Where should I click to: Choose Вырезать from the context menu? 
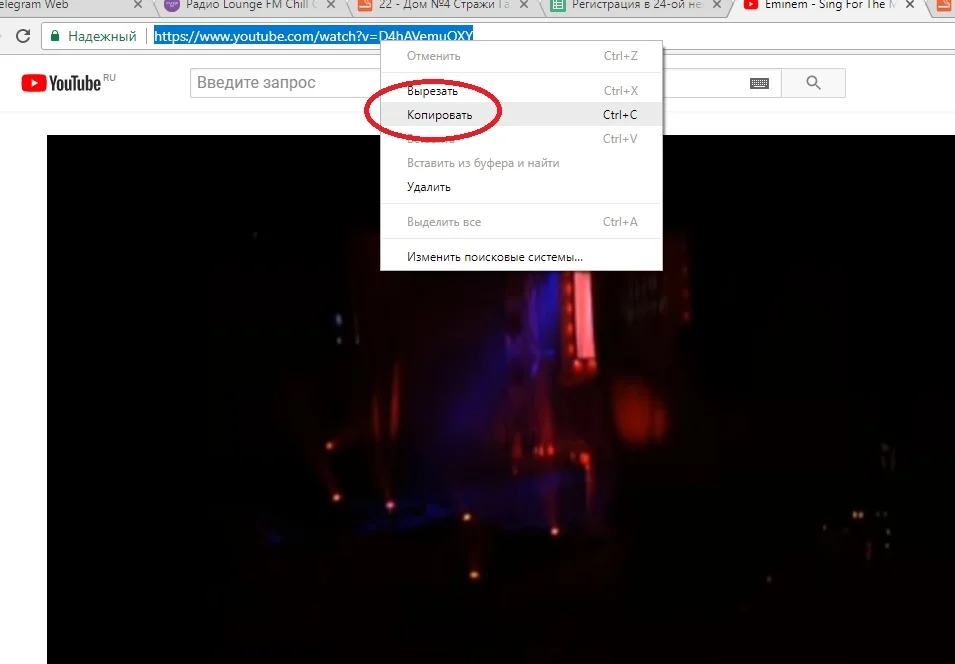(432, 90)
